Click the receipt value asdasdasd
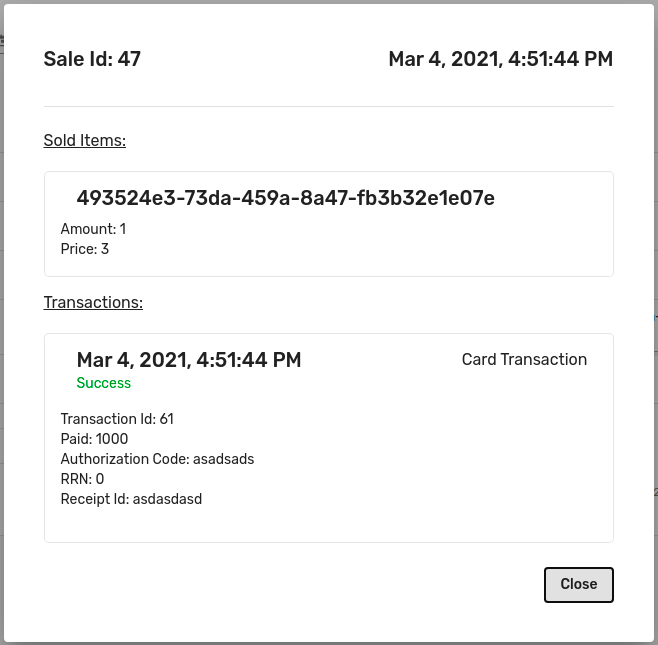This screenshot has width=658, height=645. [x=167, y=499]
